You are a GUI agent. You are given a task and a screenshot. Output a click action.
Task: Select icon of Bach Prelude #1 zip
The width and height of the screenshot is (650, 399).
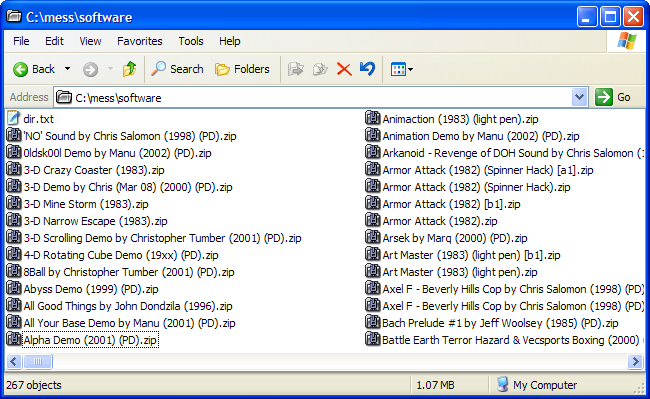pyautogui.click(x=373, y=322)
